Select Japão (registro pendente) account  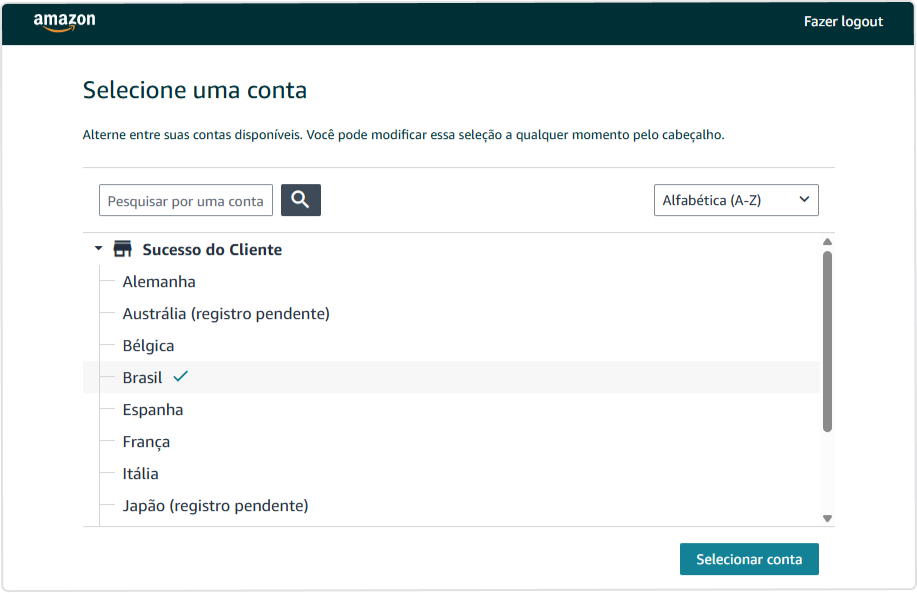point(215,505)
